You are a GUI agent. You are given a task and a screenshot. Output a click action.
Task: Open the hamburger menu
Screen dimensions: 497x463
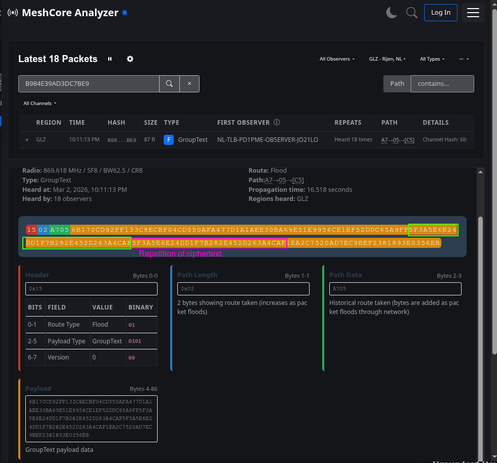pos(473,13)
